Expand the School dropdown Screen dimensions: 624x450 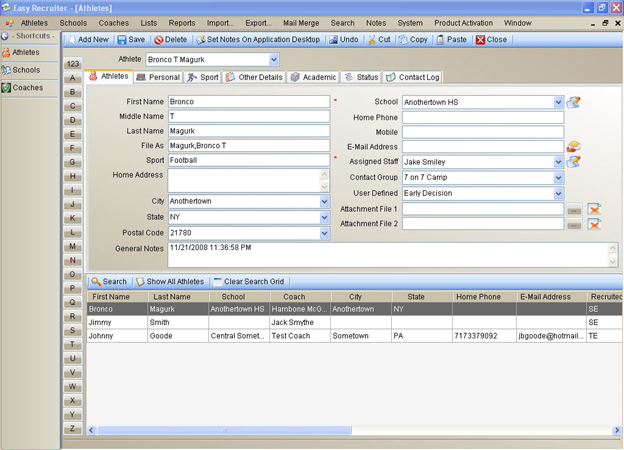pos(558,102)
